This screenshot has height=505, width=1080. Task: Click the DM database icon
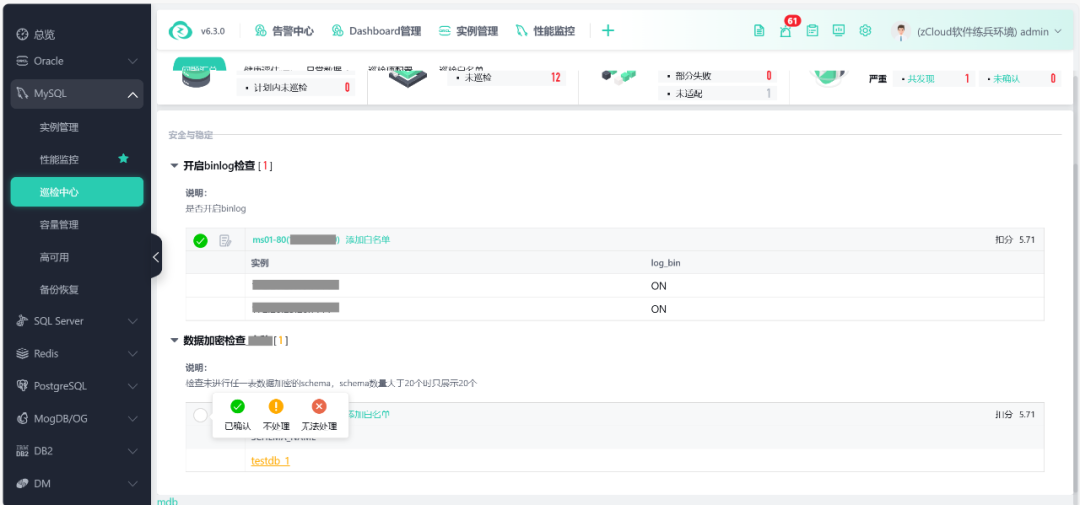click(x=22, y=484)
